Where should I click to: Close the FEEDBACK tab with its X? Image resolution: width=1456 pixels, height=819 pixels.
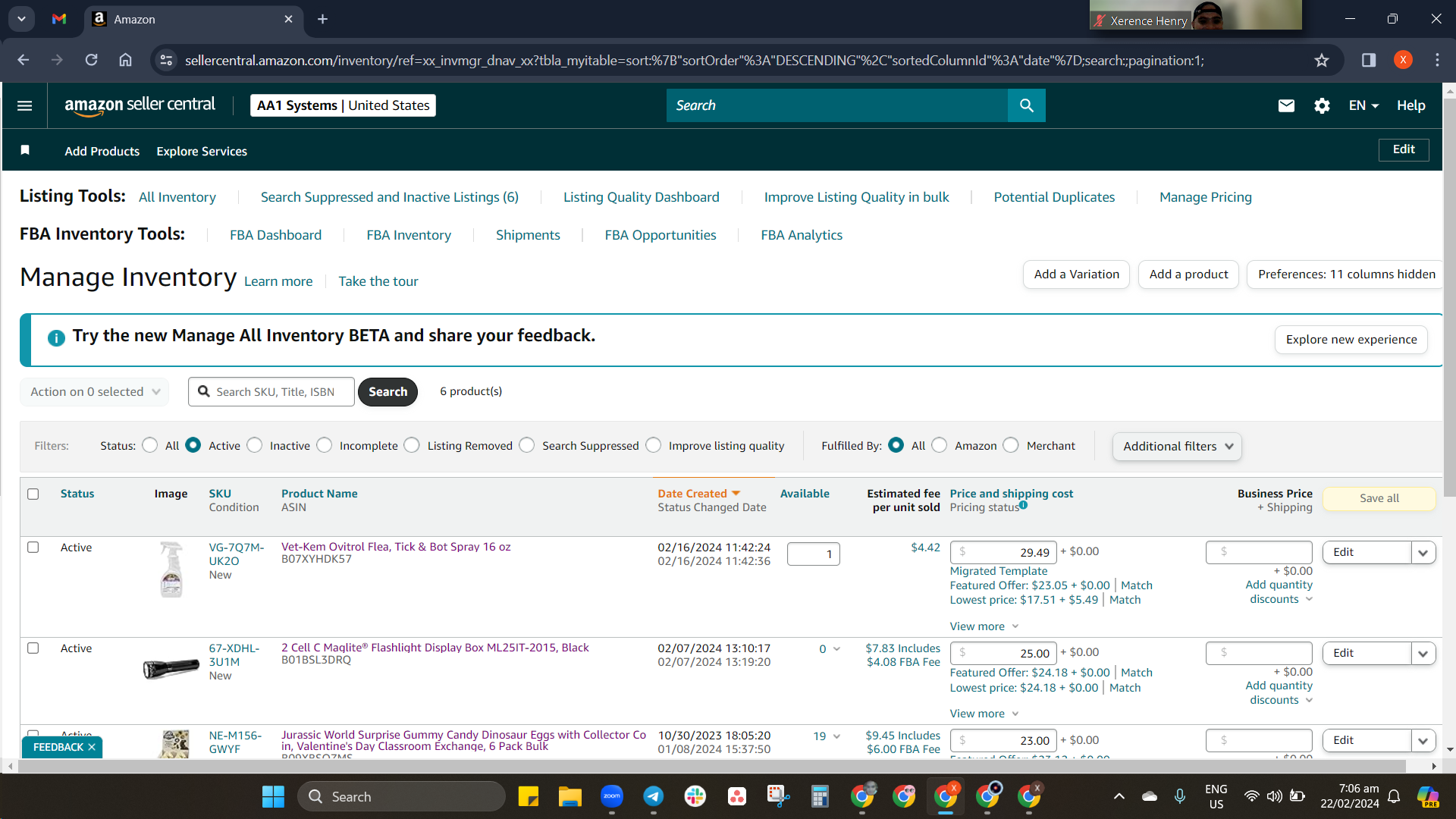point(92,747)
